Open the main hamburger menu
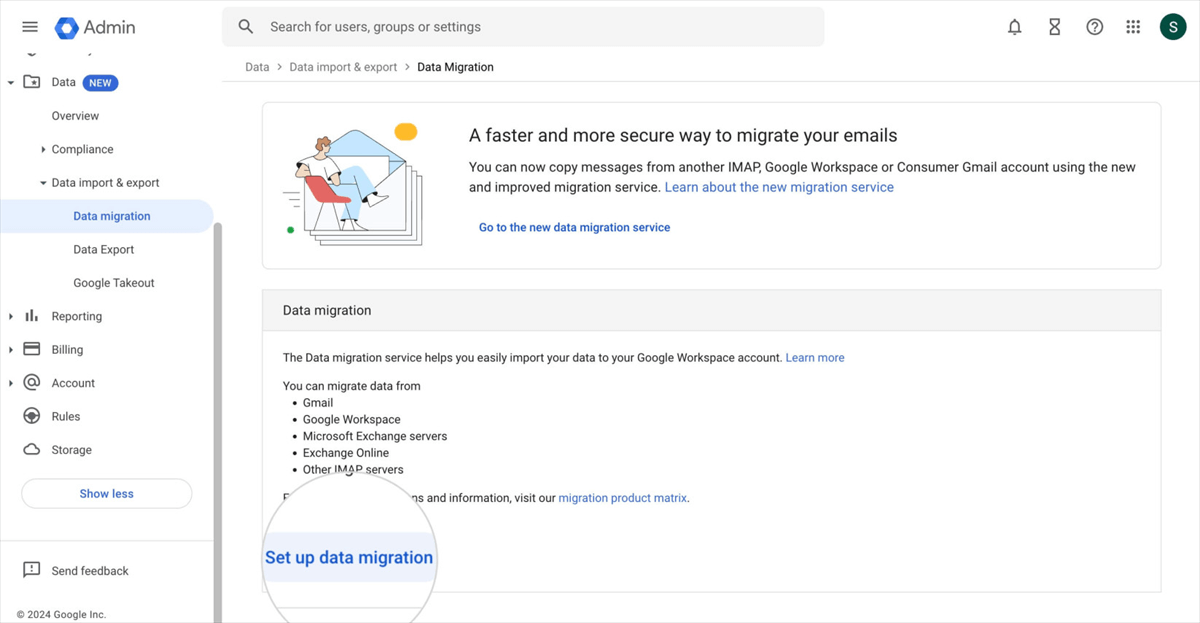This screenshot has width=1200, height=623. coord(30,27)
